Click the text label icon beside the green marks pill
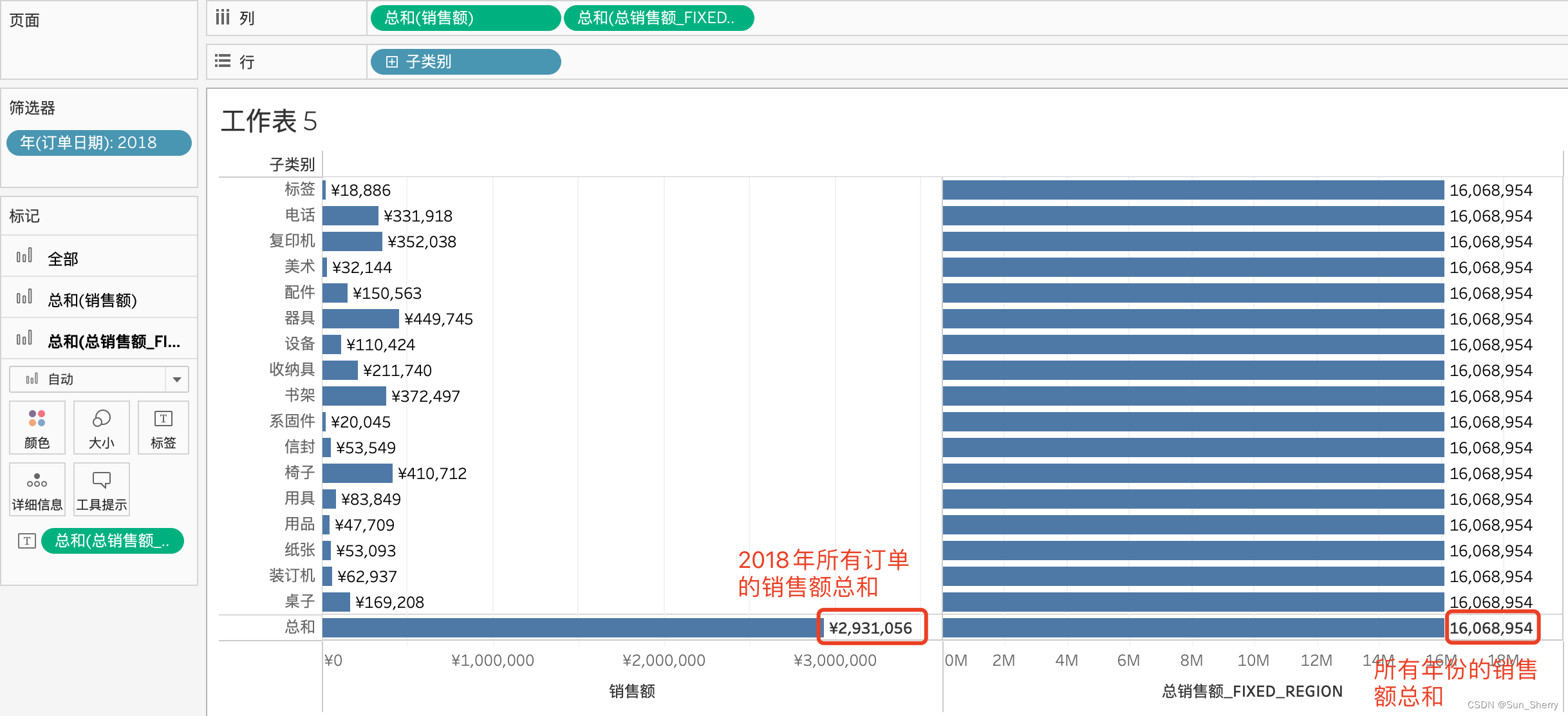 (x=26, y=541)
